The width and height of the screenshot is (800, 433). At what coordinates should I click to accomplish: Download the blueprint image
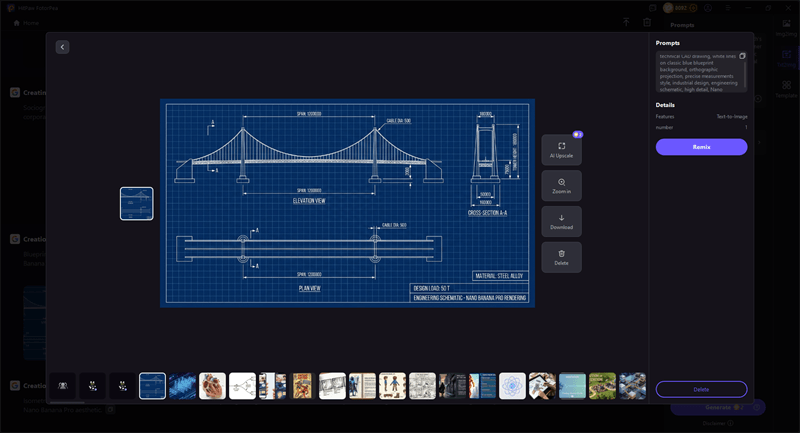point(561,221)
